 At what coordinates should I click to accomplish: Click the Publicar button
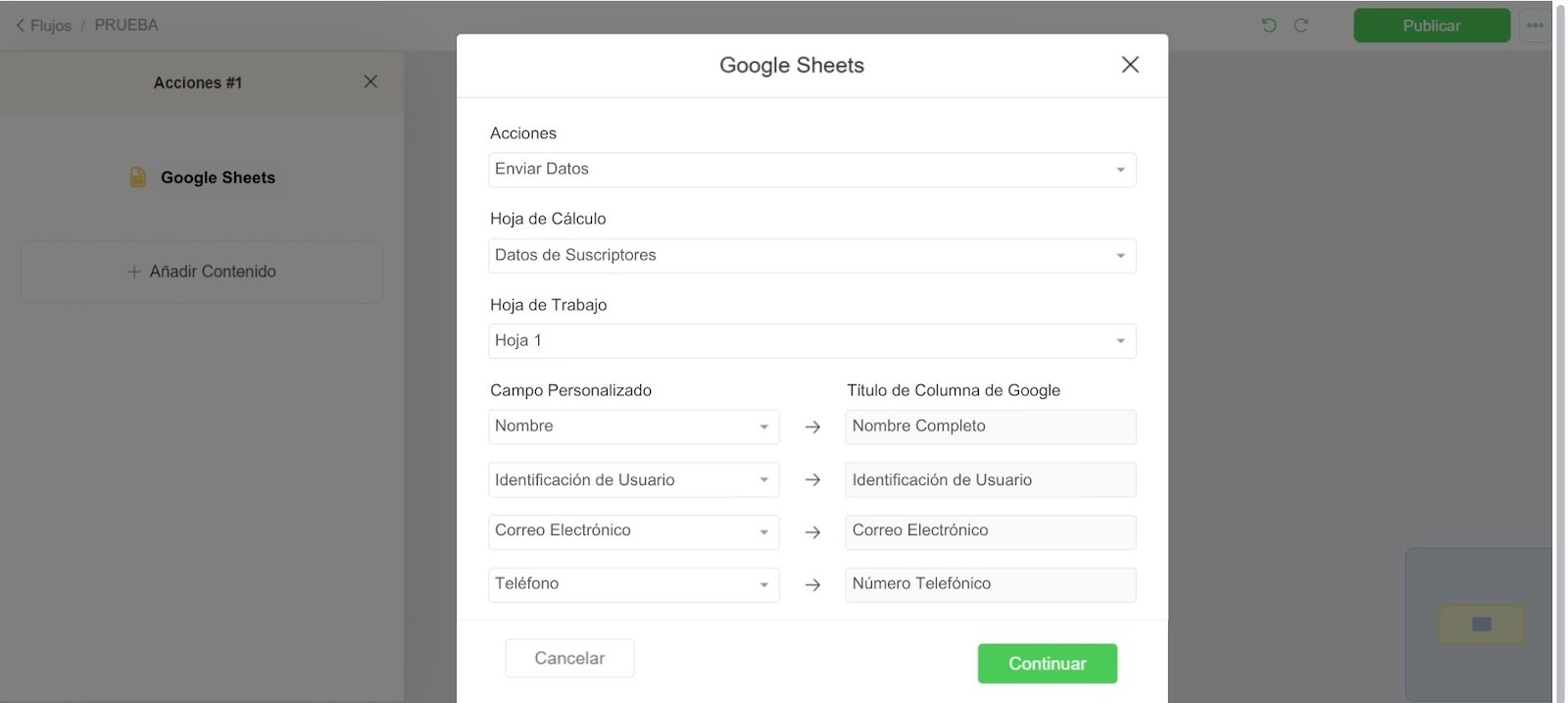(1431, 25)
